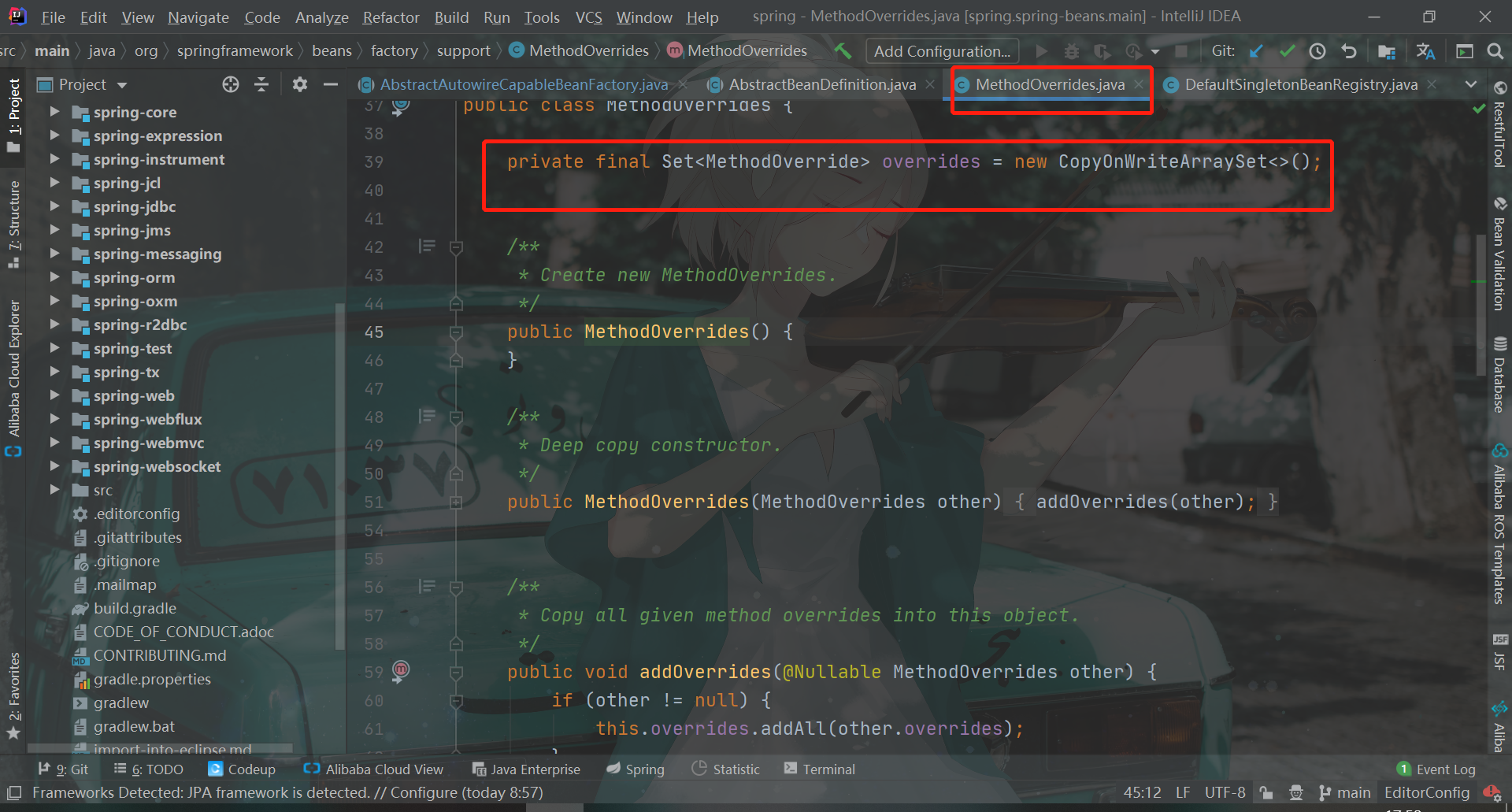Click the Locate/Select Opened File crosshair icon

(x=230, y=84)
